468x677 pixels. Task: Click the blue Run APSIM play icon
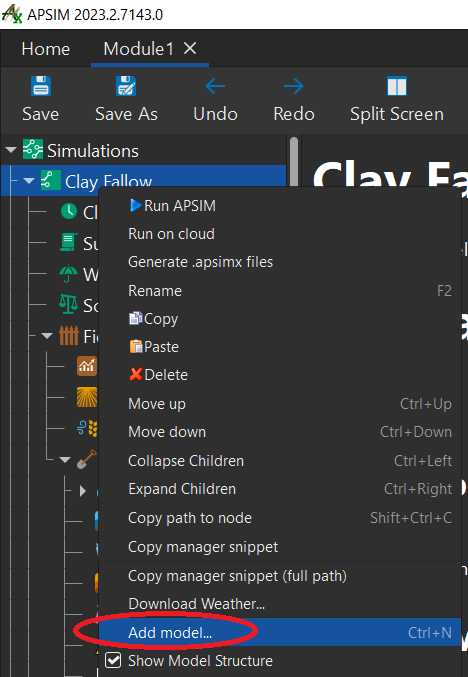tap(135, 206)
